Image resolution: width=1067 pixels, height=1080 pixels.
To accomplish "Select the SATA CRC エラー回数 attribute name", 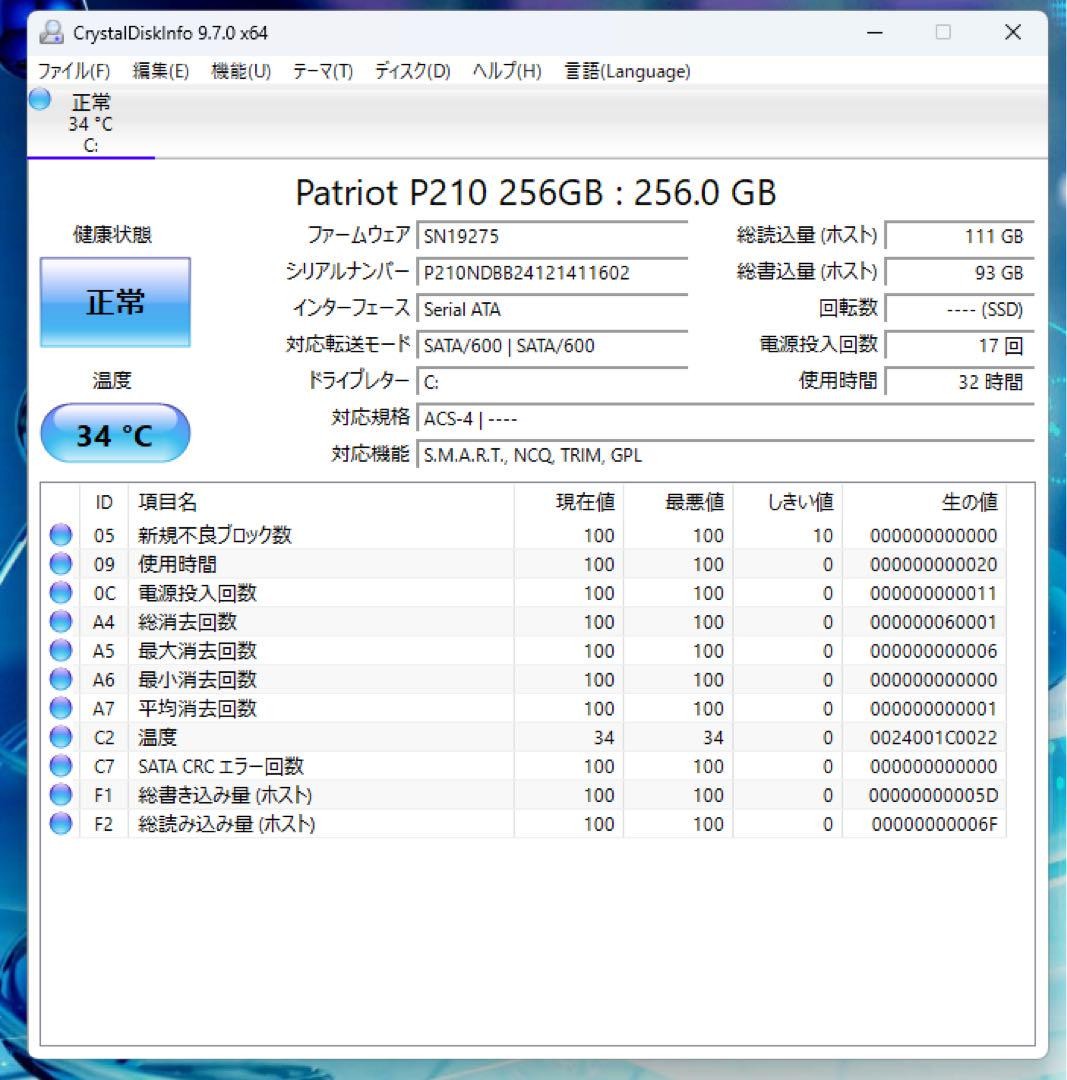I will coord(221,766).
